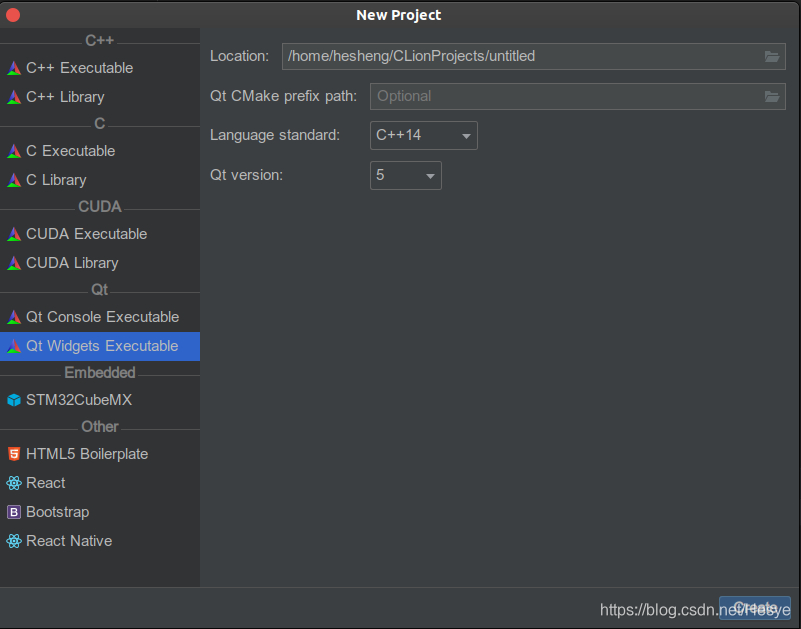Screen dimensions: 801x629
Task: Select HTML5 Boilerplate project type
Action: click(x=100, y=454)
